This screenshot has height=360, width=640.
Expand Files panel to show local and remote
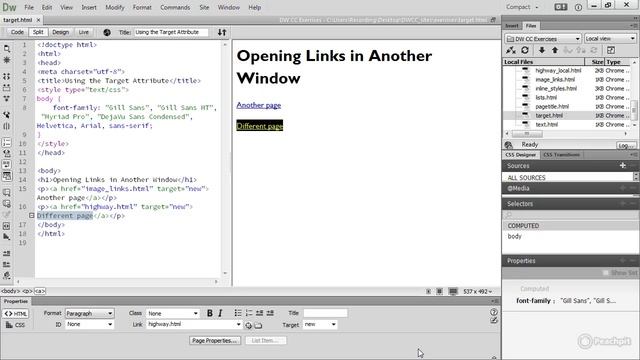(x=611, y=50)
